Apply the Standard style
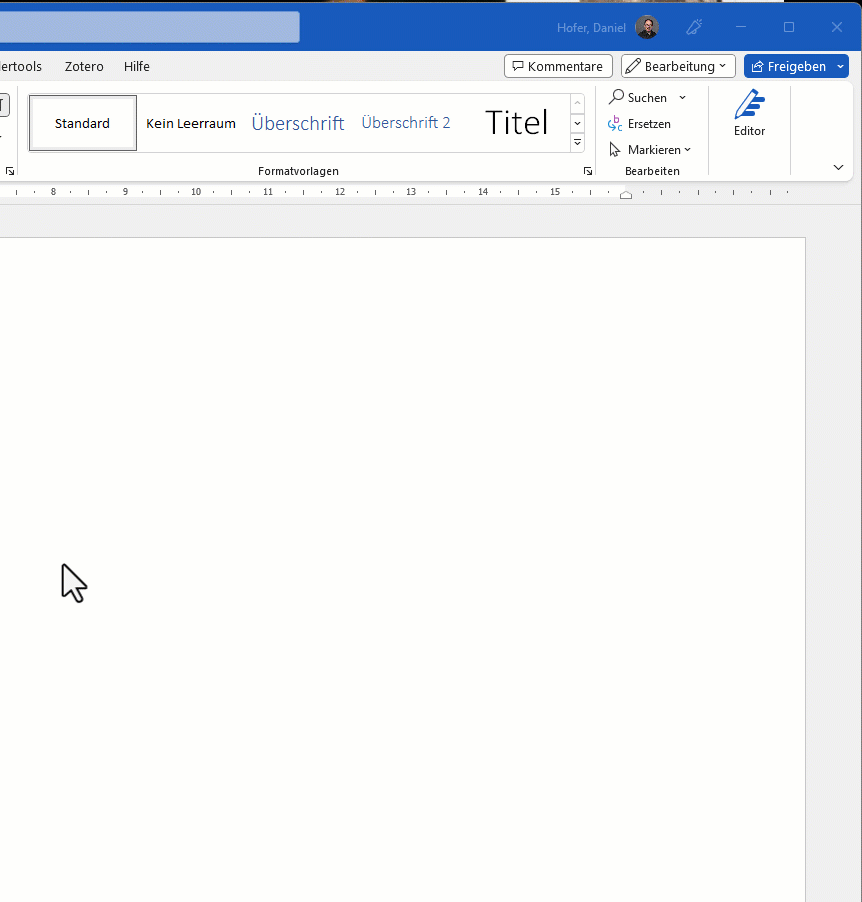Viewport: 862px width, 902px height. coord(83,123)
